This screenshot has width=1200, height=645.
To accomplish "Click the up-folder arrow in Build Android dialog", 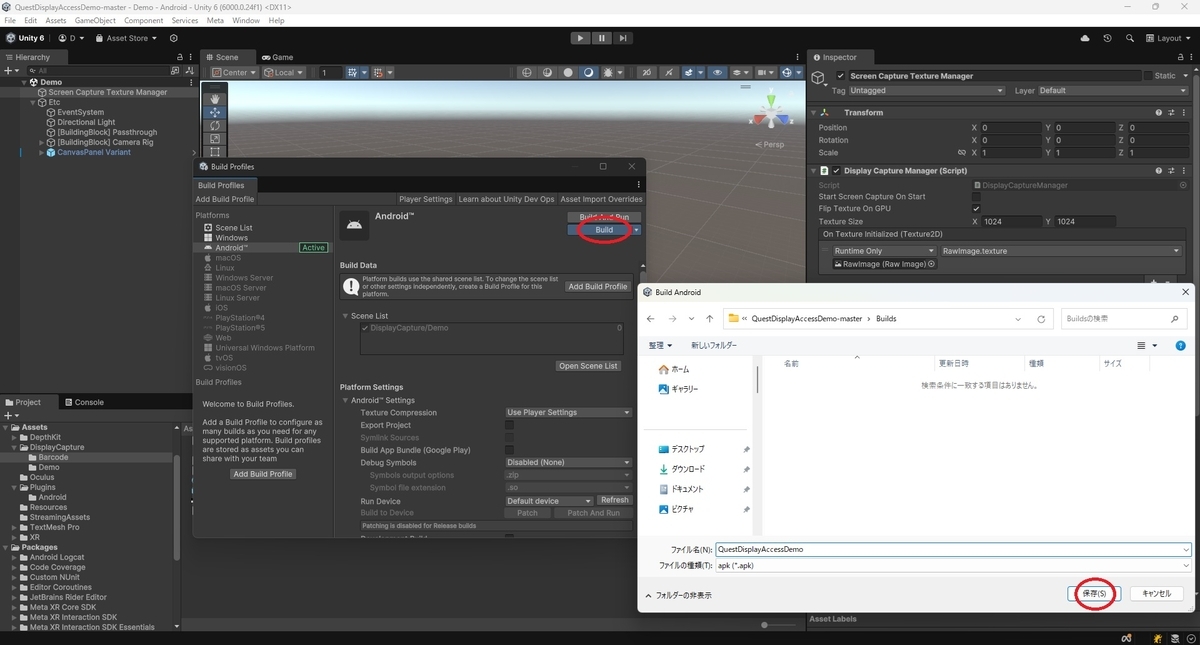I will point(710,319).
